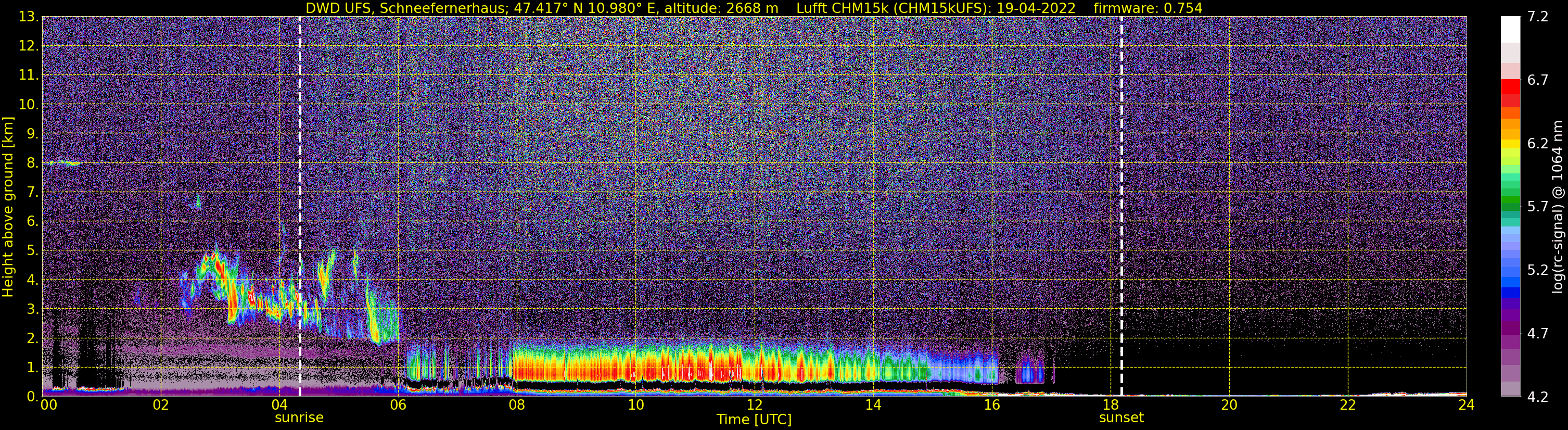Click time axis tick label 06
The height and width of the screenshot is (430, 1568).
coord(398,406)
